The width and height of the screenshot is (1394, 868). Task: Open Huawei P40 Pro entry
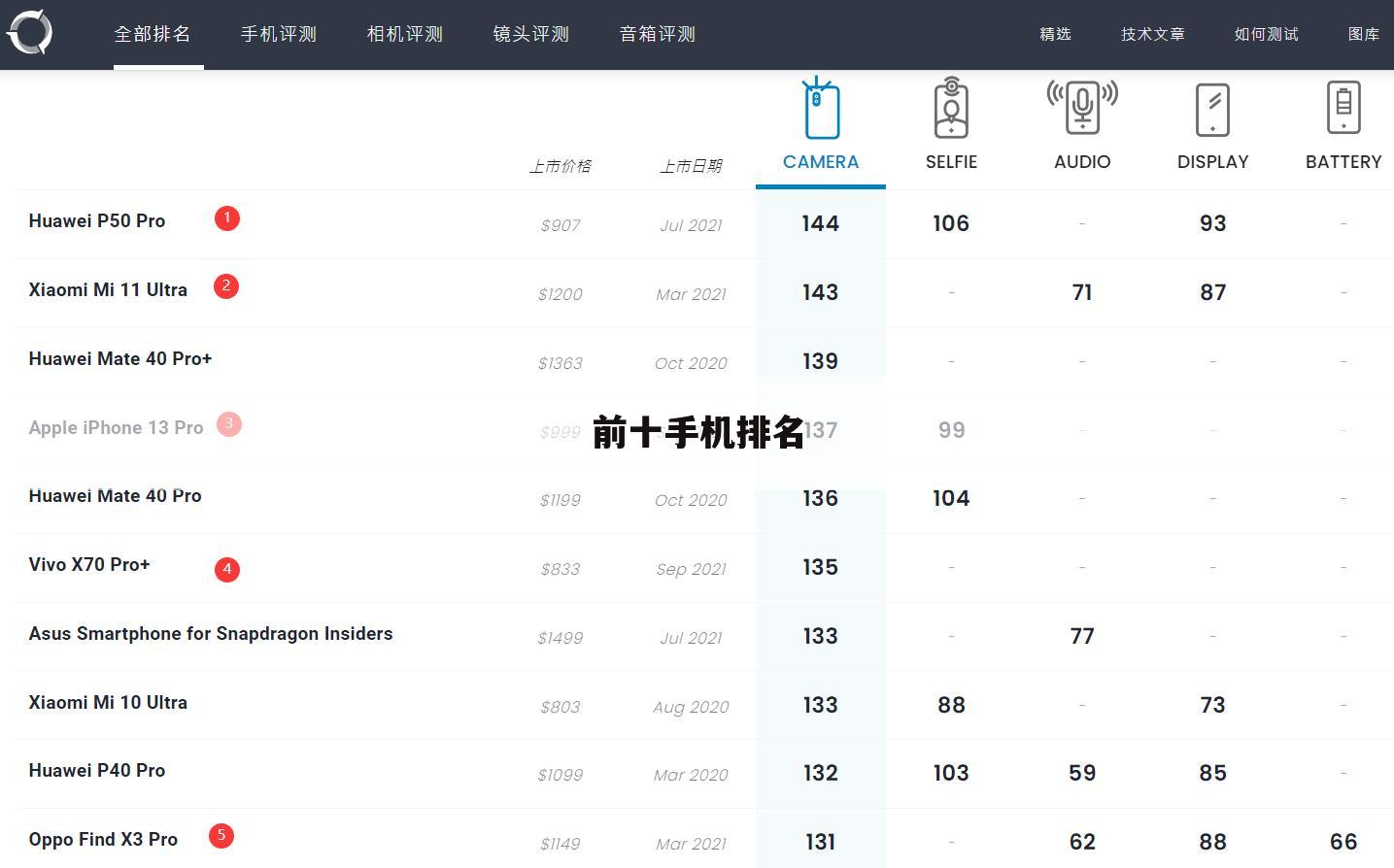pos(97,771)
